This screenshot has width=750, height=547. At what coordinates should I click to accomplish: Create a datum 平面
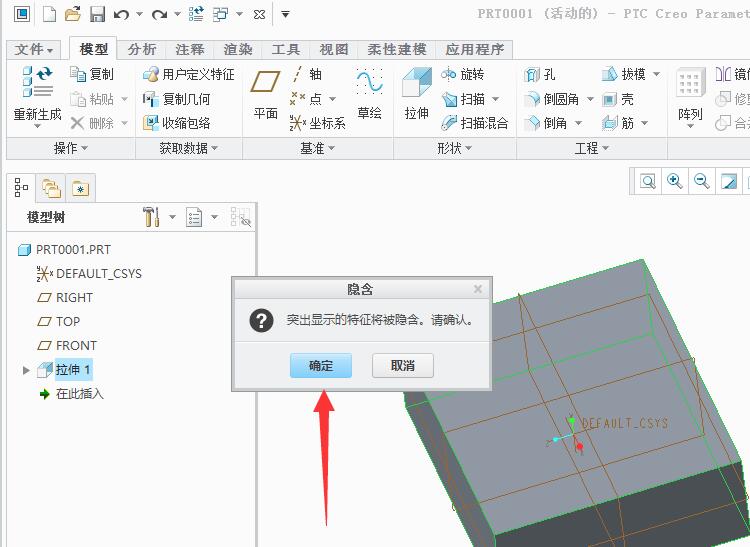[265, 95]
